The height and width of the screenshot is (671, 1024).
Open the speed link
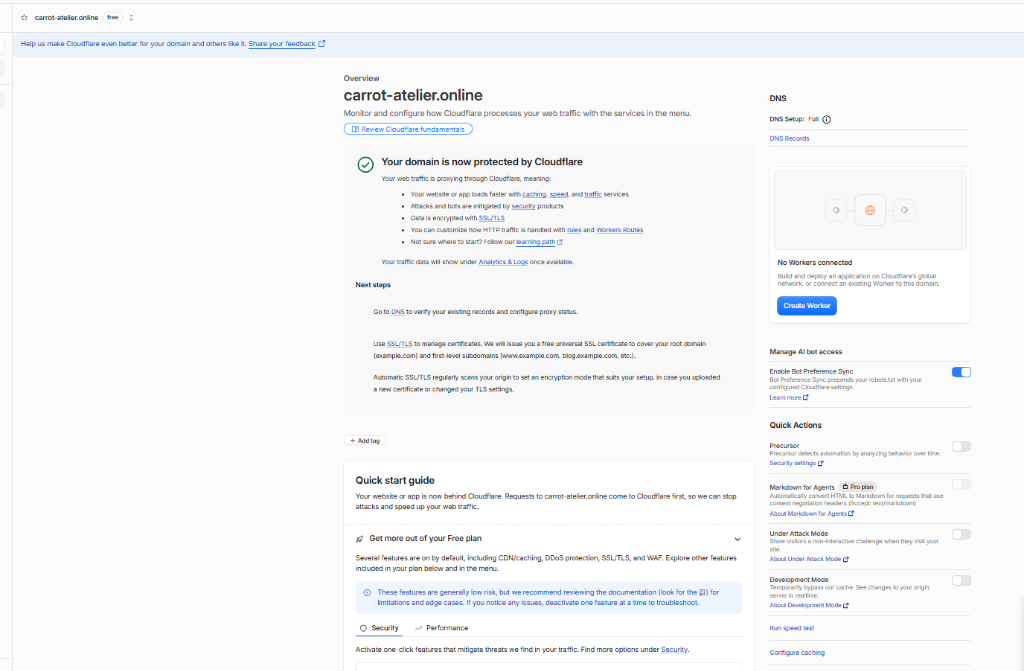(x=558, y=195)
